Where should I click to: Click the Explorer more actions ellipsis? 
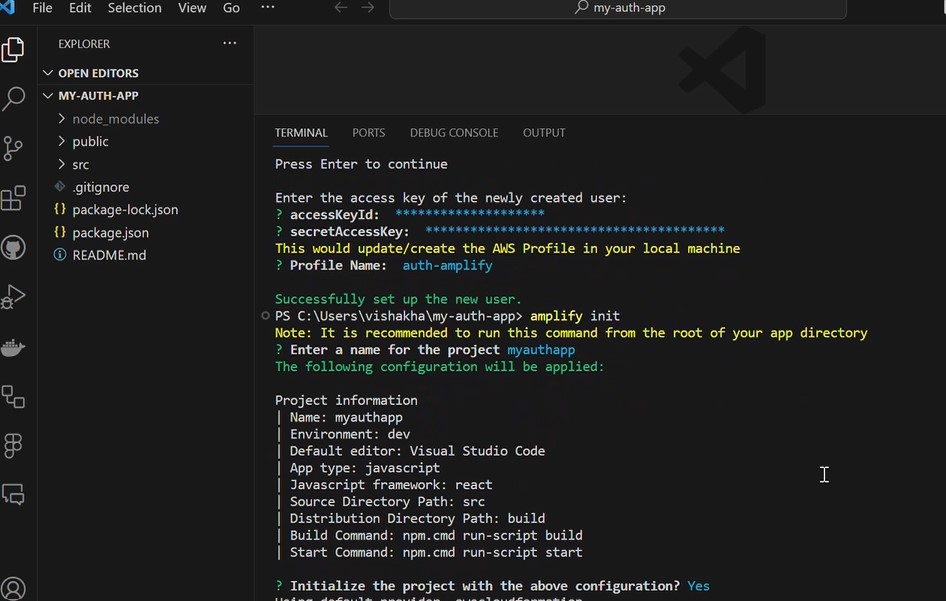point(229,43)
